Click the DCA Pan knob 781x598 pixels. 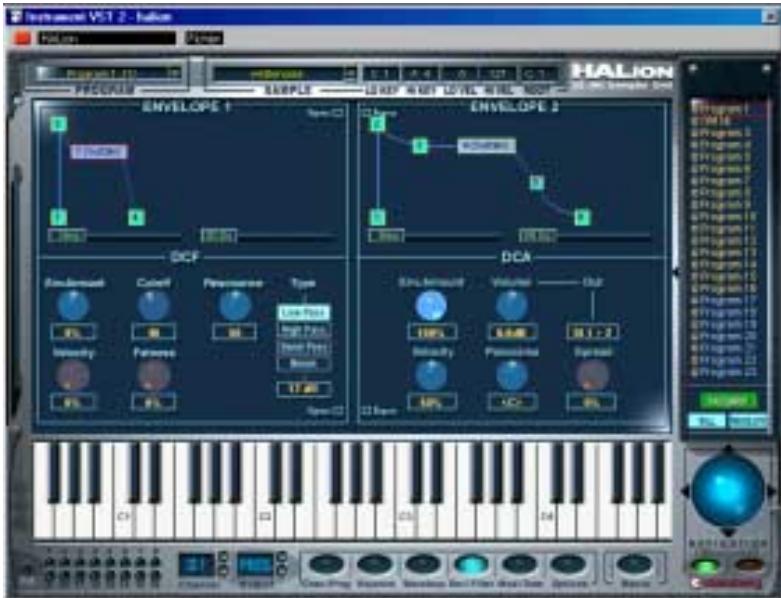click(512, 376)
